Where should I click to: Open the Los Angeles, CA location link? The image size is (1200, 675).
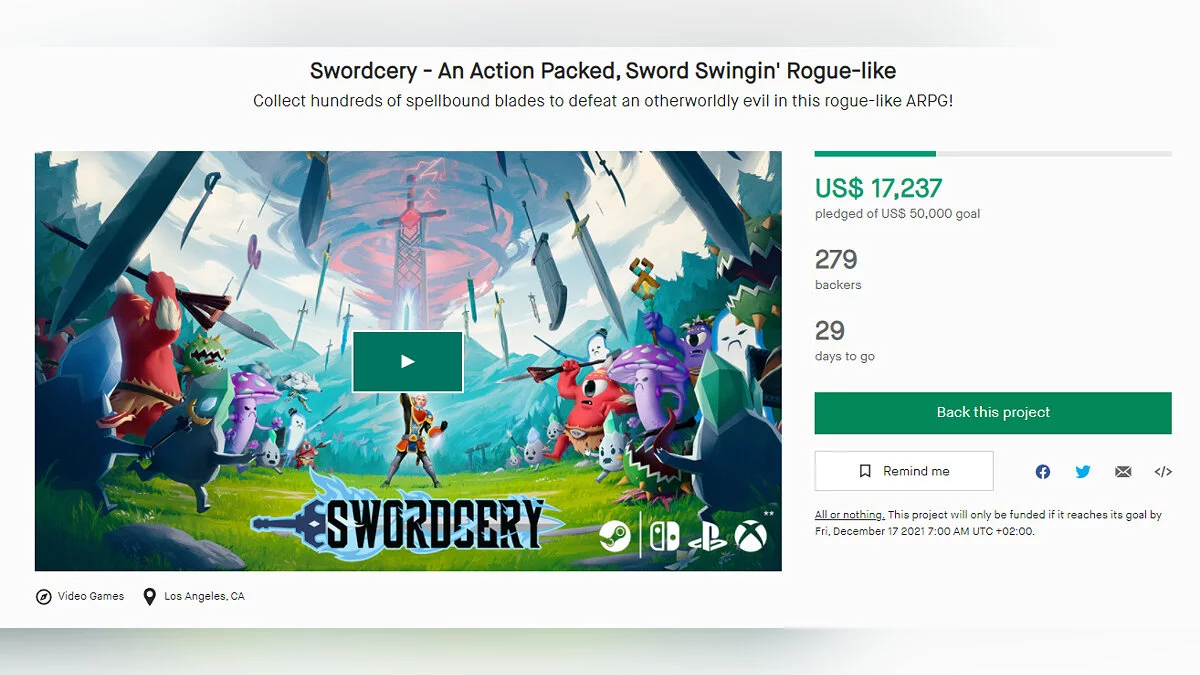pos(204,596)
